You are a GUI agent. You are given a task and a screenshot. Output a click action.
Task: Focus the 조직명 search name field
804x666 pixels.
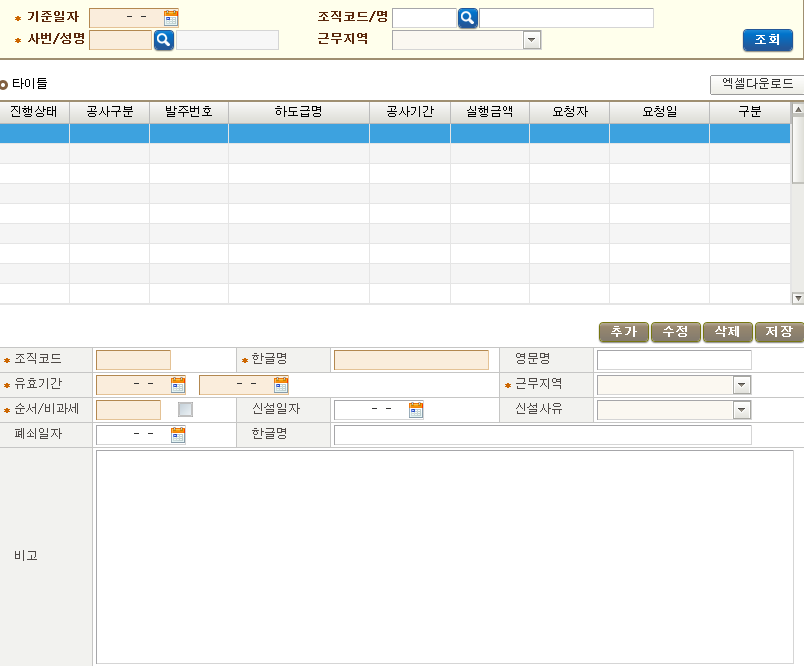pyautogui.click(x=566, y=18)
